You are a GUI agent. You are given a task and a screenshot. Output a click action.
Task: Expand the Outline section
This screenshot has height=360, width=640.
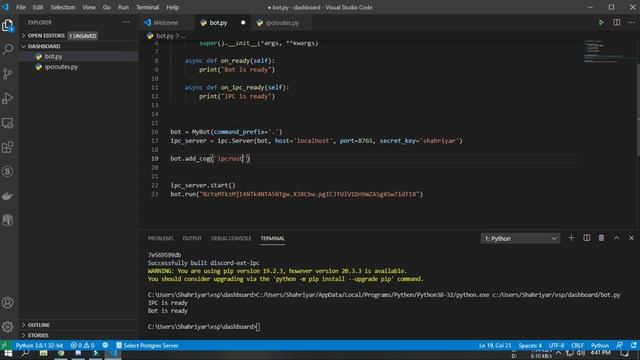pyautogui.click(x=39, y=325)
